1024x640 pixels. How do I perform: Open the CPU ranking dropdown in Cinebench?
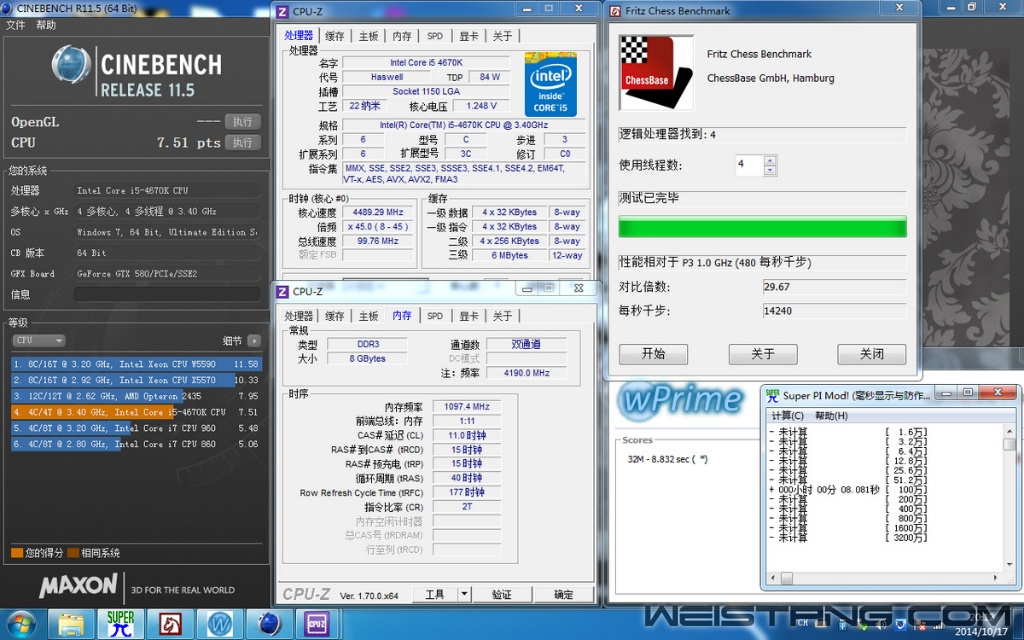coord(39,340)
